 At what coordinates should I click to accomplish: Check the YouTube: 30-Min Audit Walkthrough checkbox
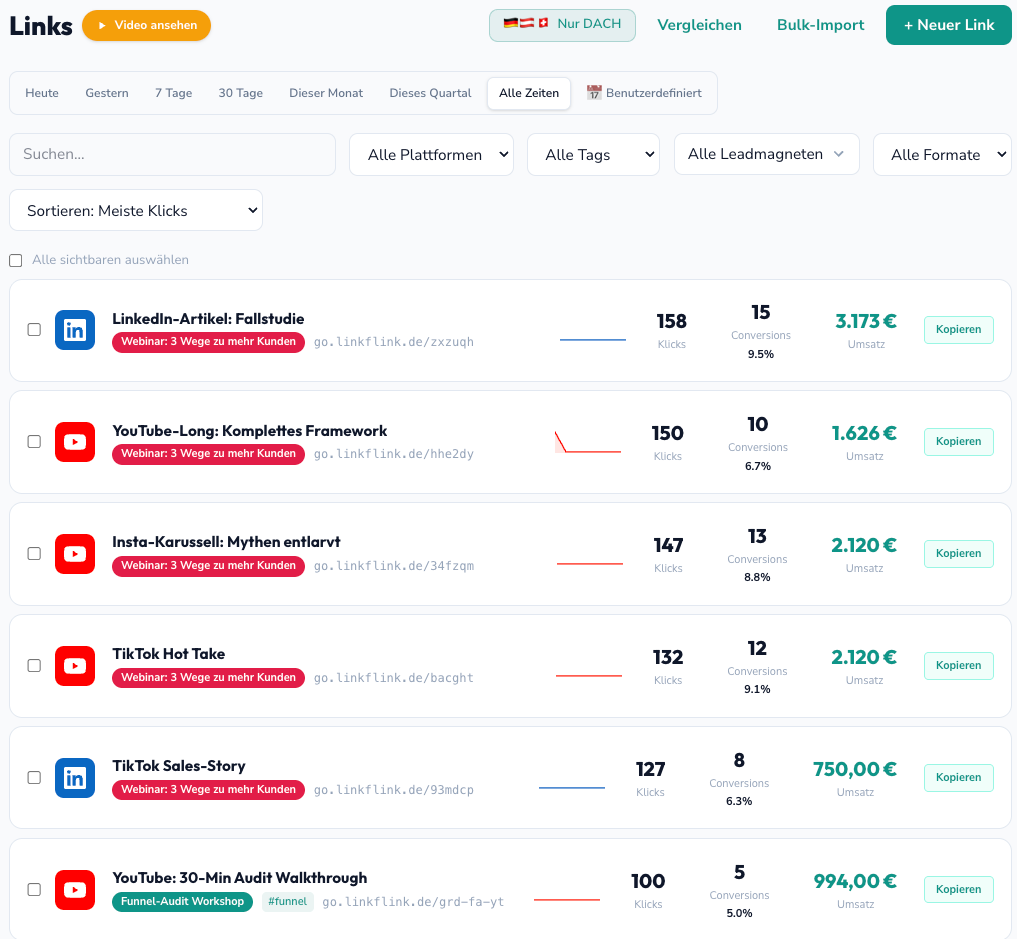34,890
